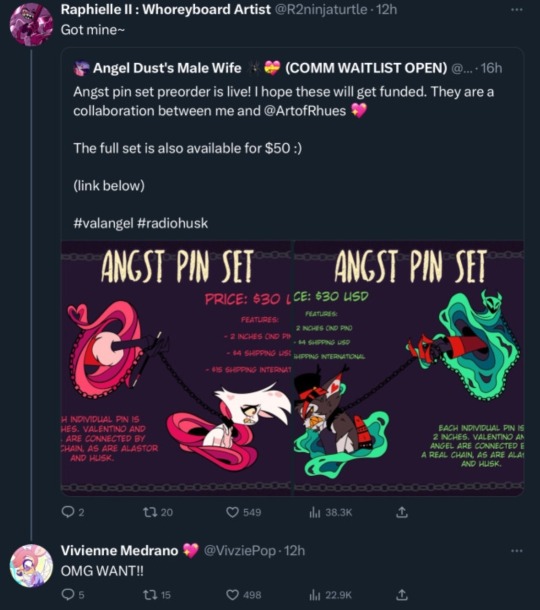The width and height of the screenshot is (540, 610).
Task: View 22.9K views stats on VivziePop reply
Action: (x=330, y=595)
